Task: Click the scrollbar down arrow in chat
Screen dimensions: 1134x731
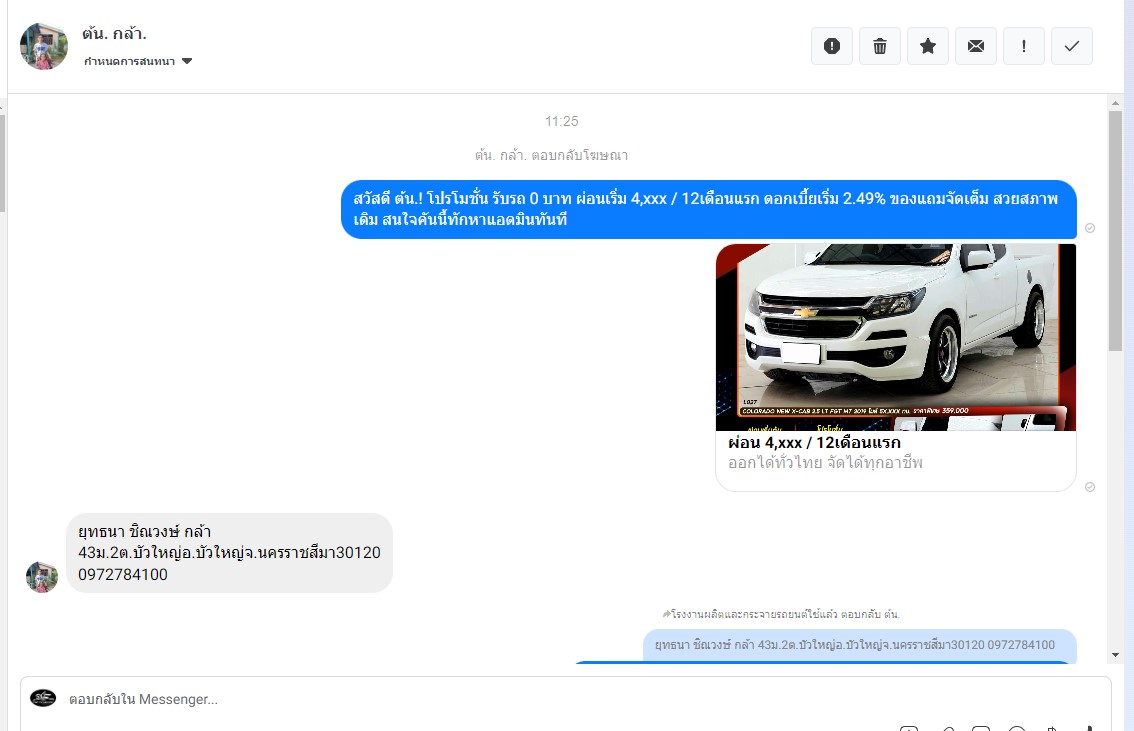Action: point(1116,654)
